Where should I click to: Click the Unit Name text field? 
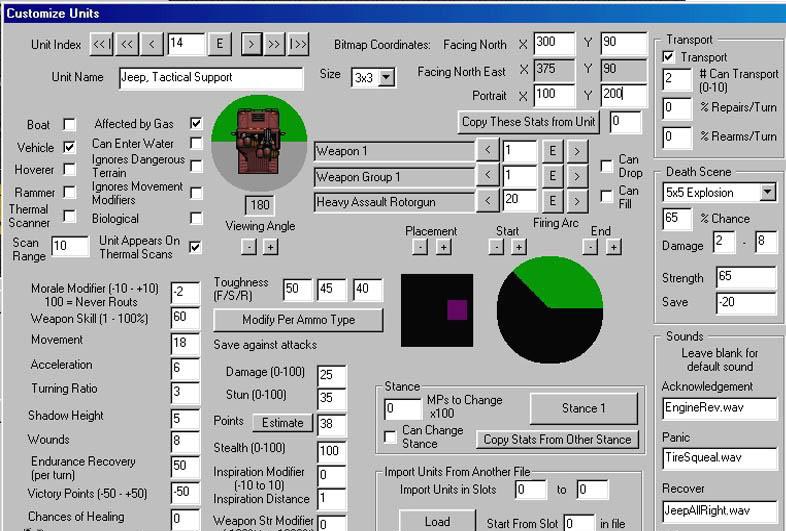click(x=210, y=77)
